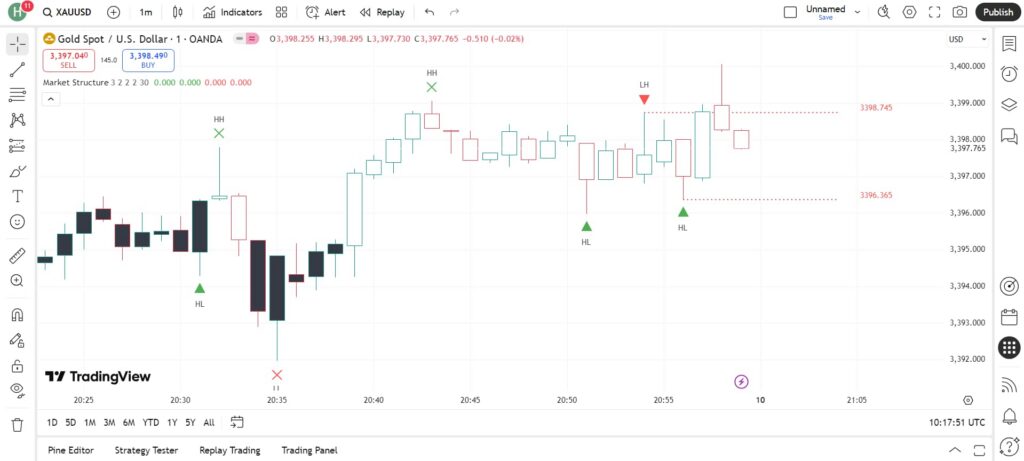The height and width of the screenshot is (461, 1024).
Task: Open the Indicators dialog
Action: point(232,12)
